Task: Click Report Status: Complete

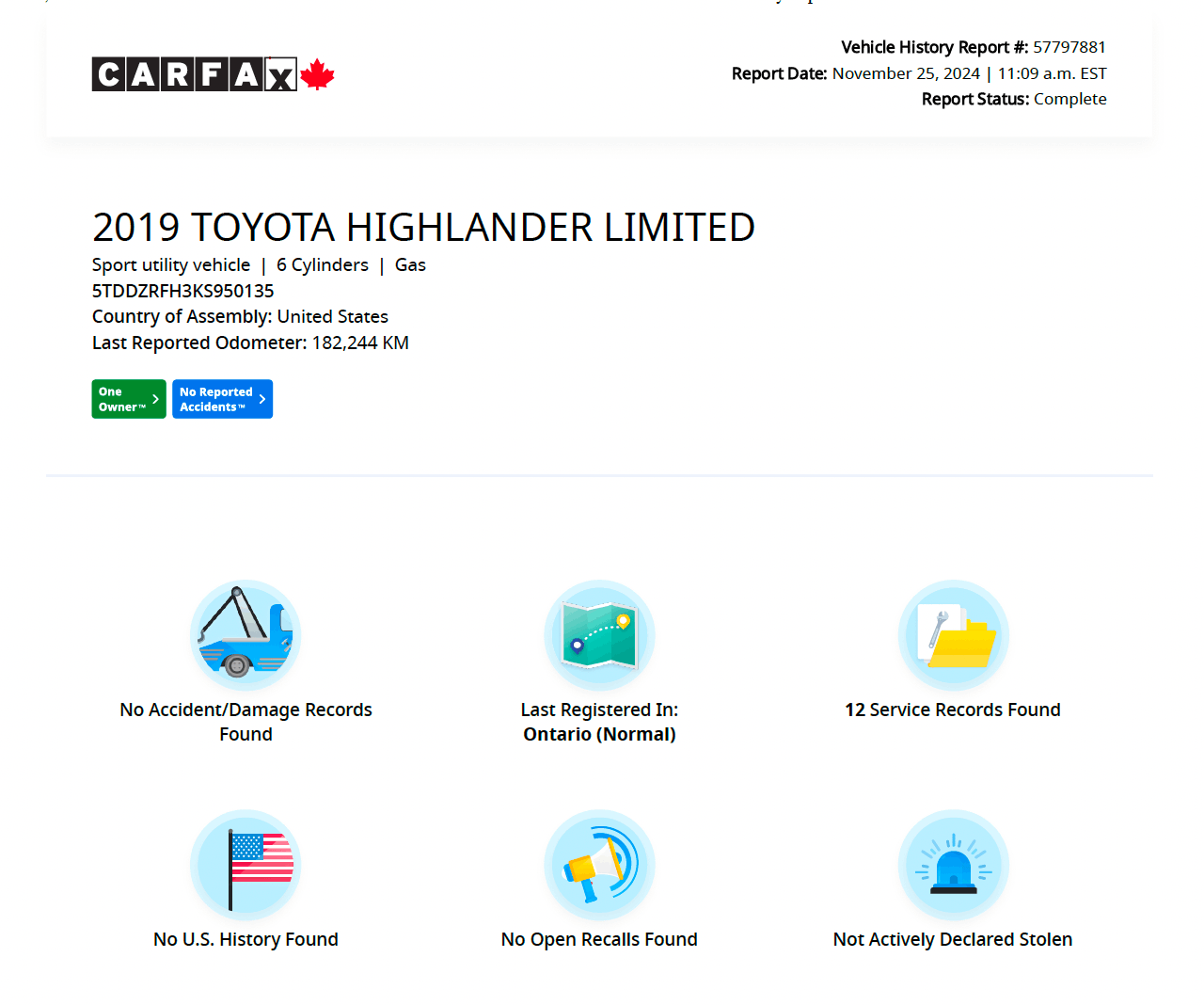Action: pyautogui.click(x=1014, y=99)
